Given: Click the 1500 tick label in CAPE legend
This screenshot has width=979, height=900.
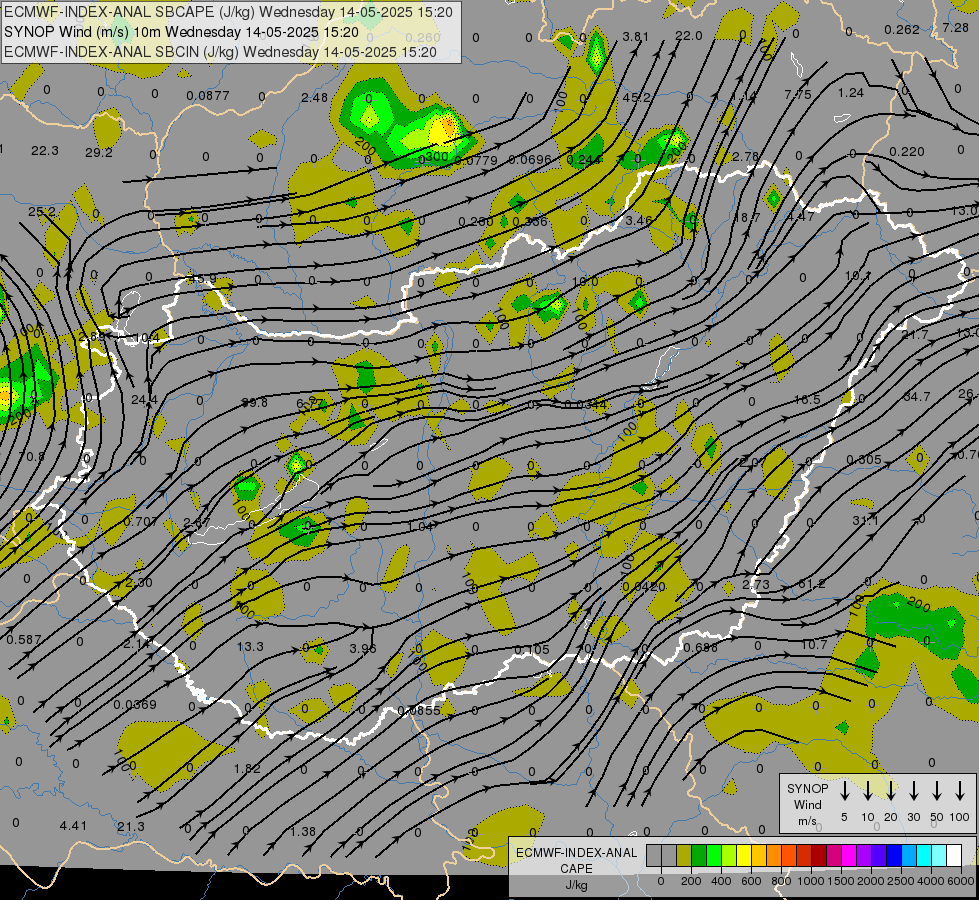Looking at the screenshot, I should coord(840,881).
